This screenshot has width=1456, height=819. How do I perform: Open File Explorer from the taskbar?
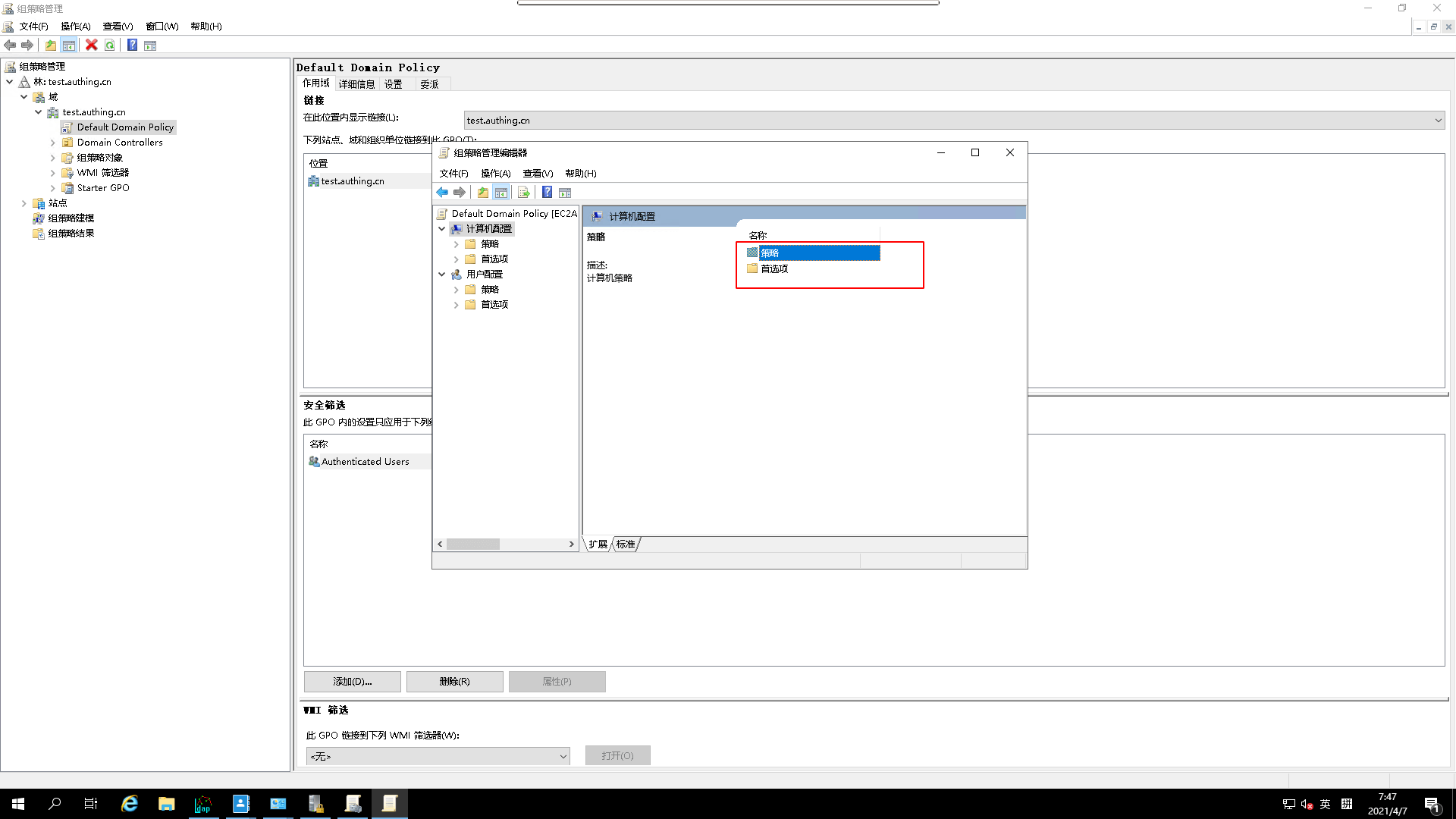point(166,804)
